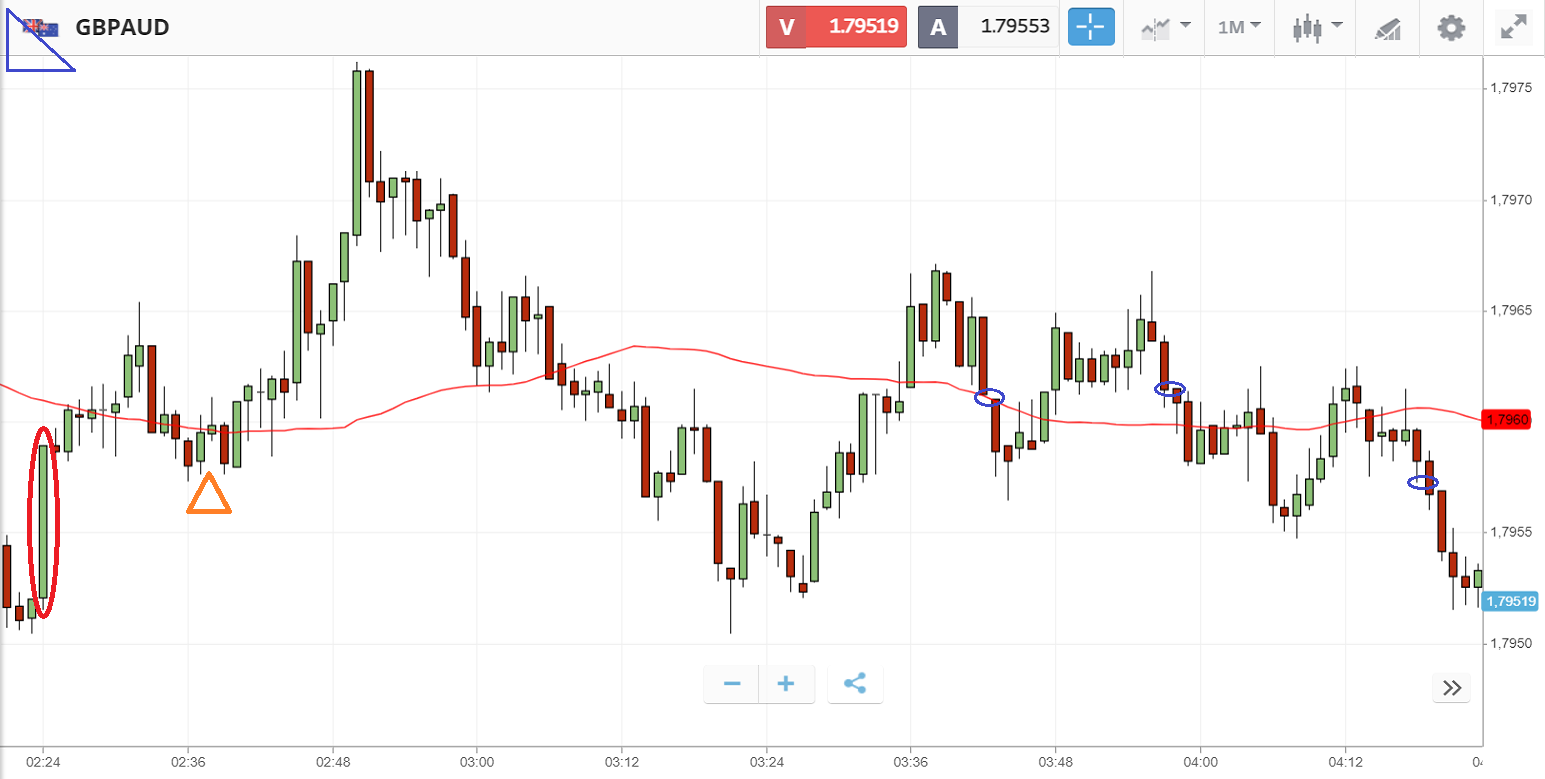
Task: Click the red moving average price label 1.7960
Action: [x=1507, y=420]
